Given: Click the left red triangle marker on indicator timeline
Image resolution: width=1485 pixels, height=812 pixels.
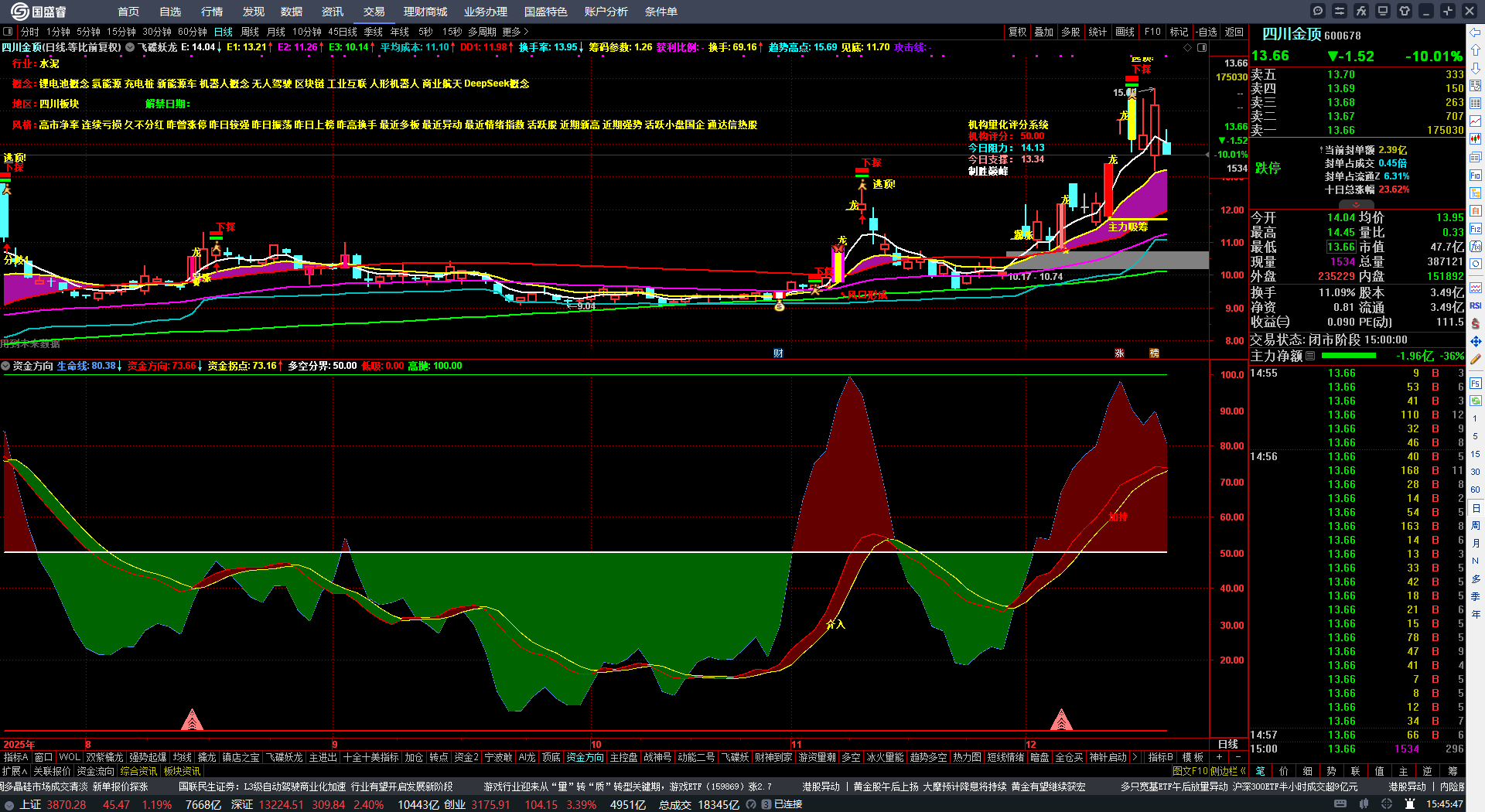Looking at the screenshot, I should 192,719.
